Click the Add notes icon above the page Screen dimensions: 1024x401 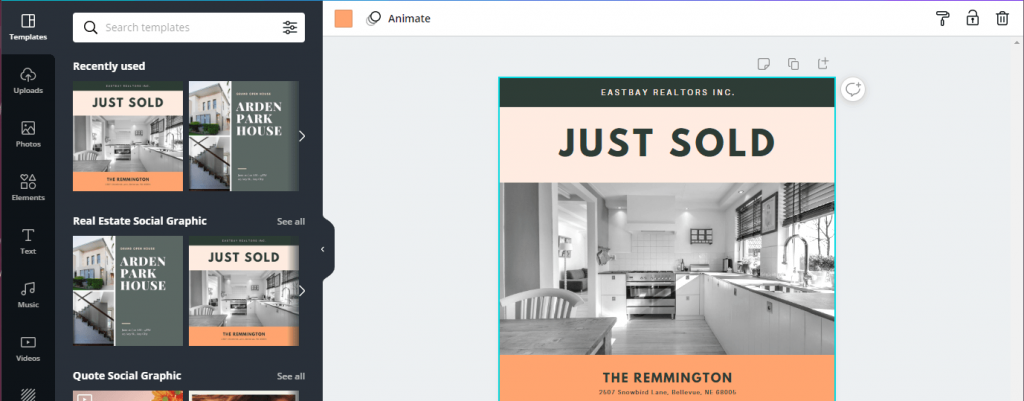coord(763,63)
